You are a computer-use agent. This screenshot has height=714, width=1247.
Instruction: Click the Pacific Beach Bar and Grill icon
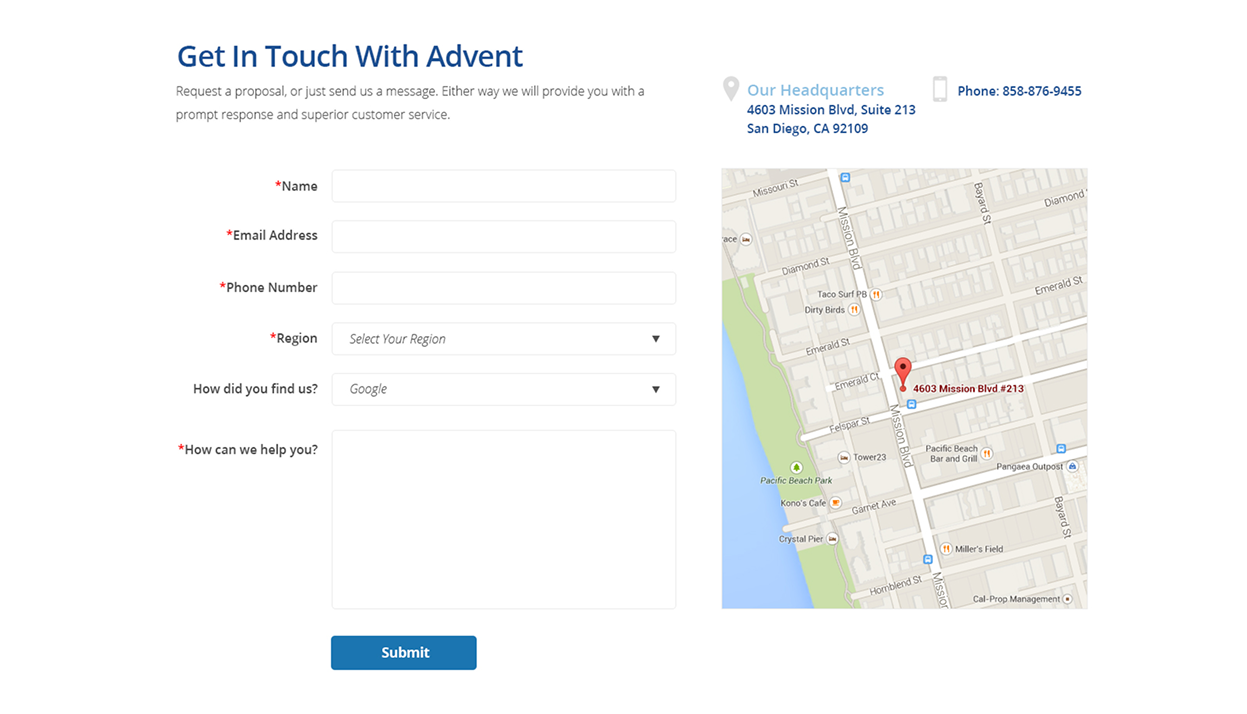pyautogui.click(x=987, y=453)
